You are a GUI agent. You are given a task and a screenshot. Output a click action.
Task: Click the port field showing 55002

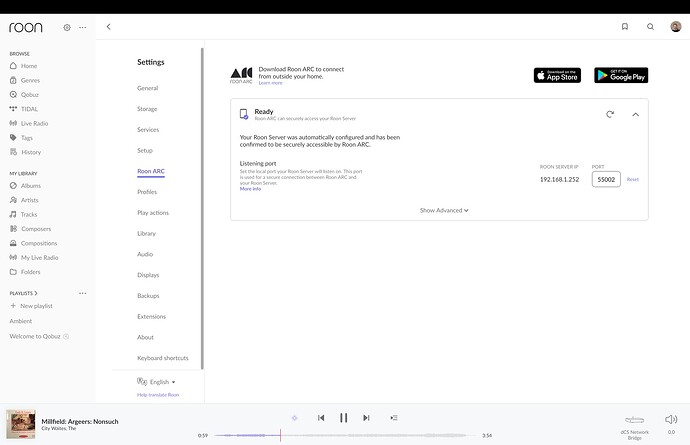(x=606, y=179)
